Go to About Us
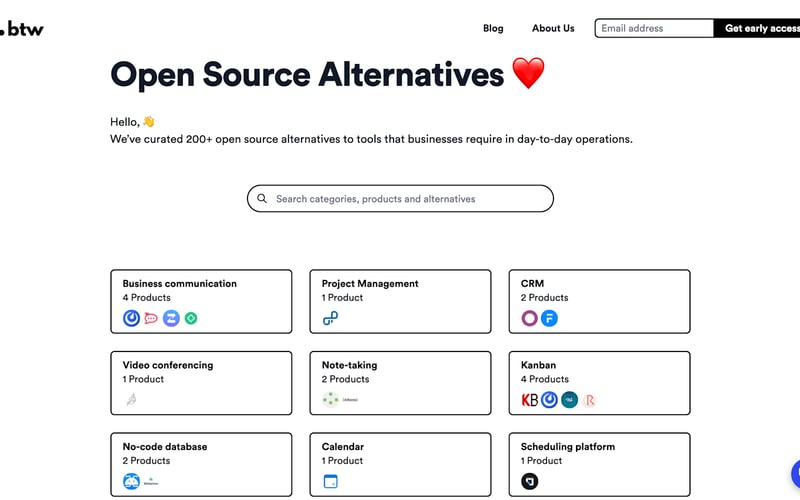 point(553,29)
